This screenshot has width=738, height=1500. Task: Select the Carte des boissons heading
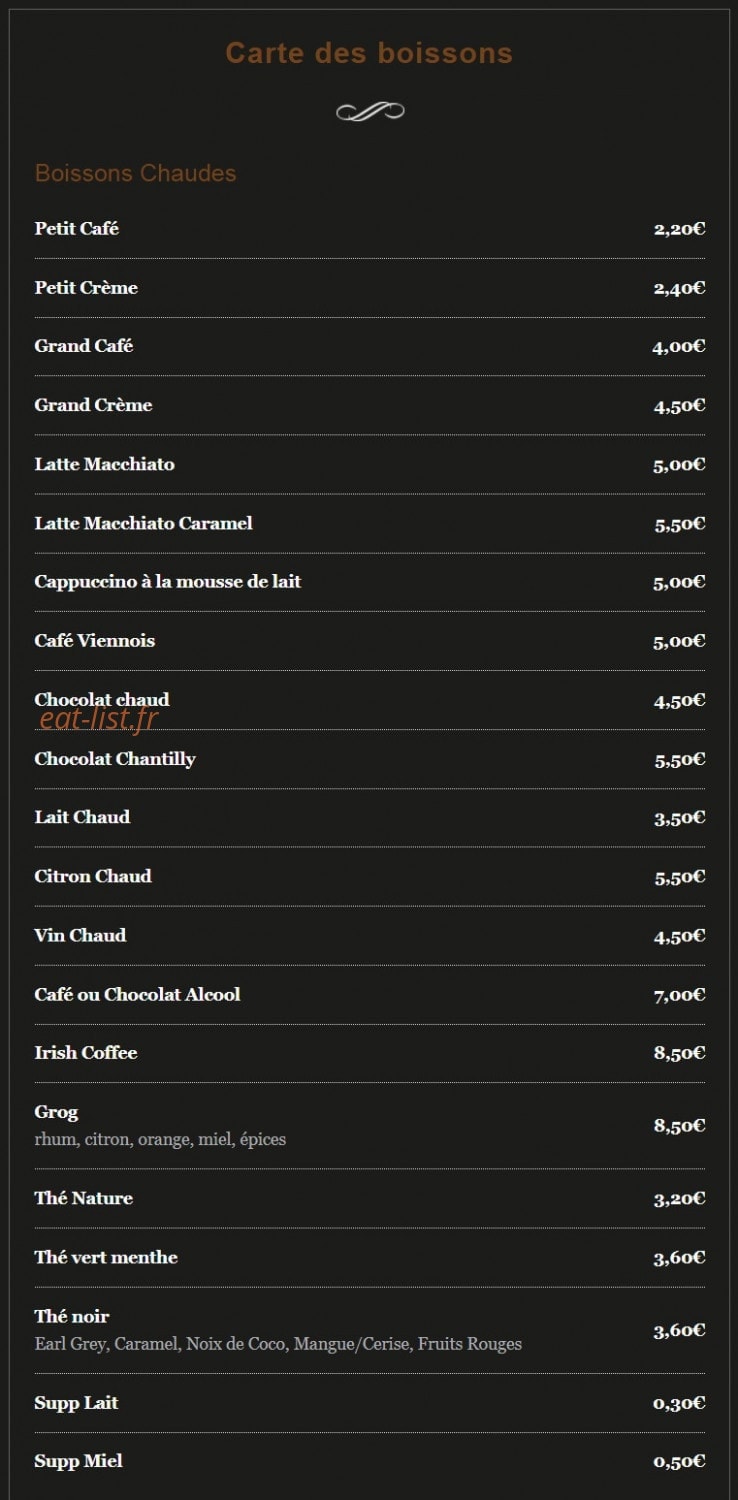pyautogui.click(x=369, y=53)
